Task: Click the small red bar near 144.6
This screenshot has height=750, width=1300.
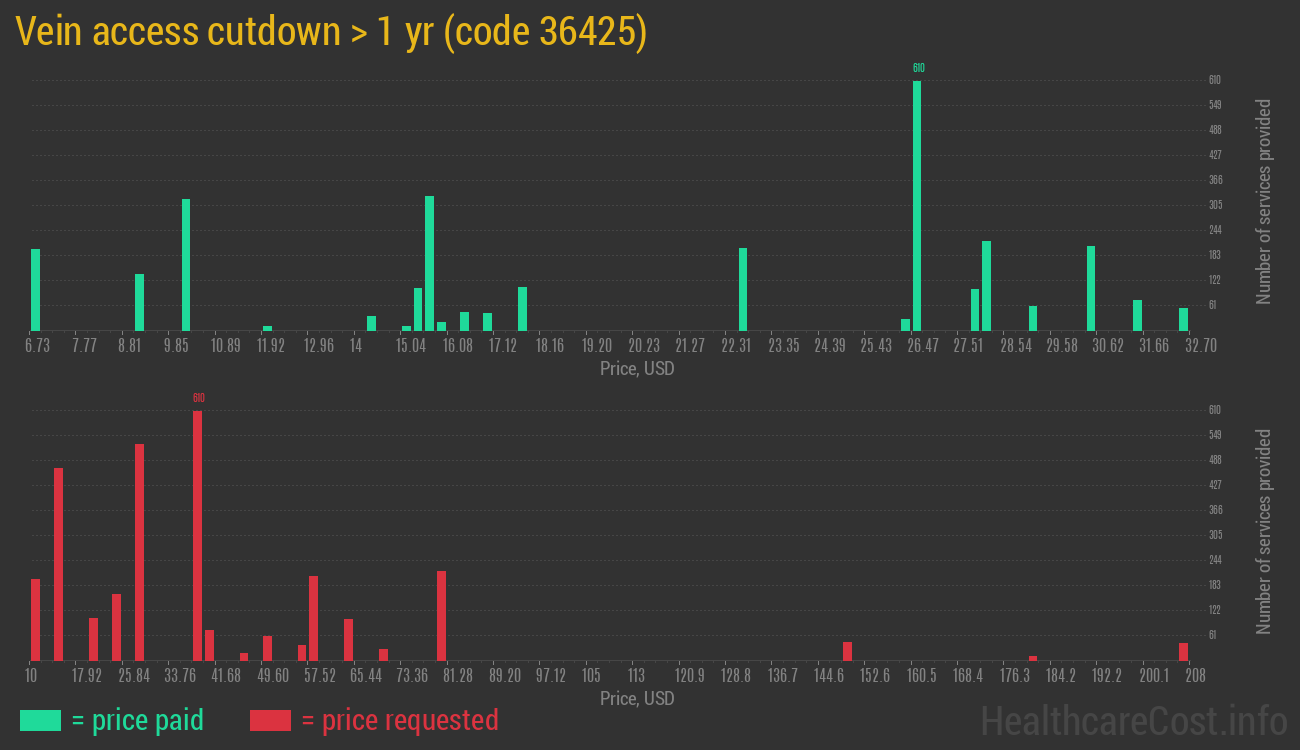Action: coord(847,651)
